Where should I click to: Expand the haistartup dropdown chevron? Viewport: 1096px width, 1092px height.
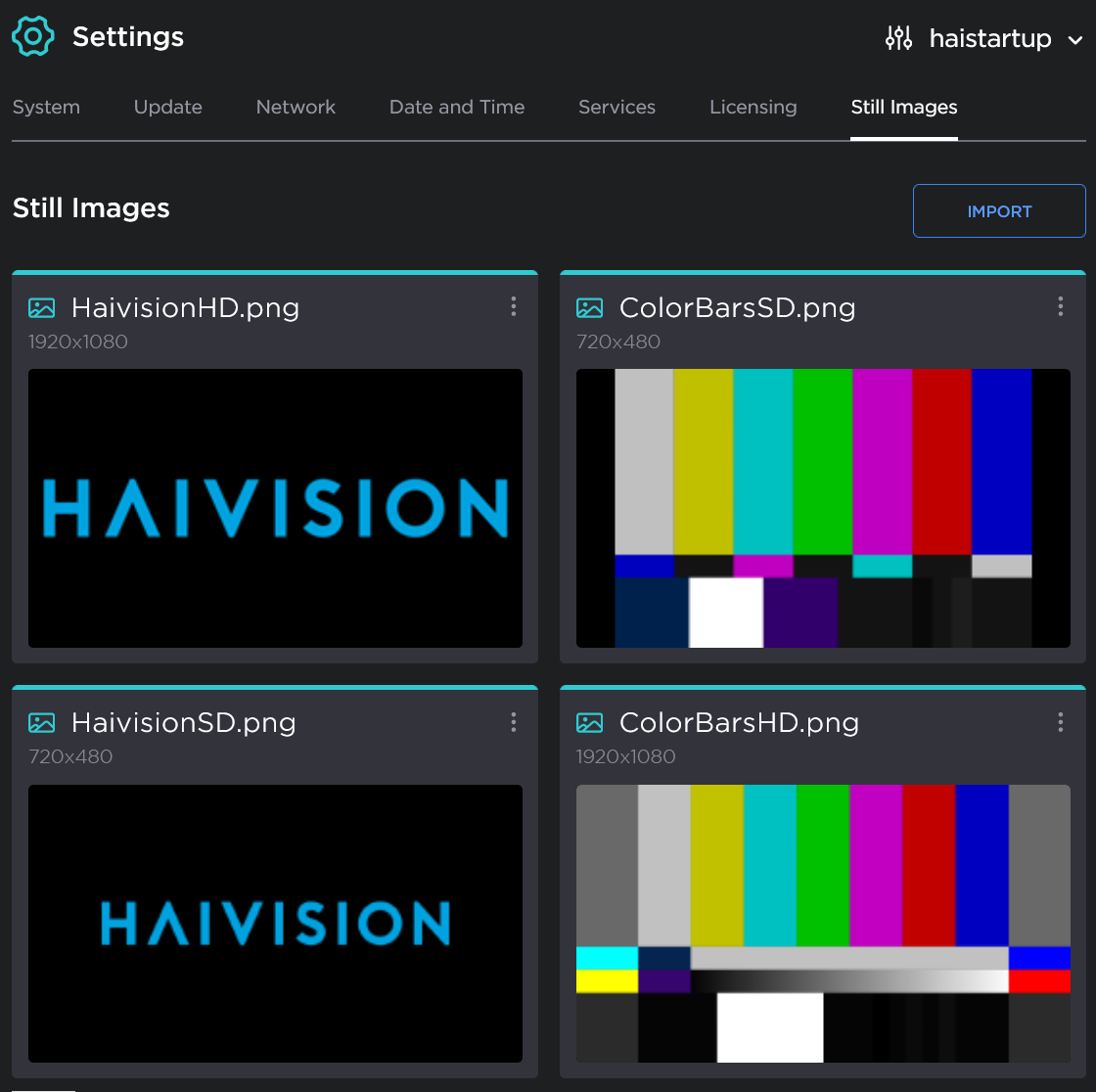pos(1074,40)
